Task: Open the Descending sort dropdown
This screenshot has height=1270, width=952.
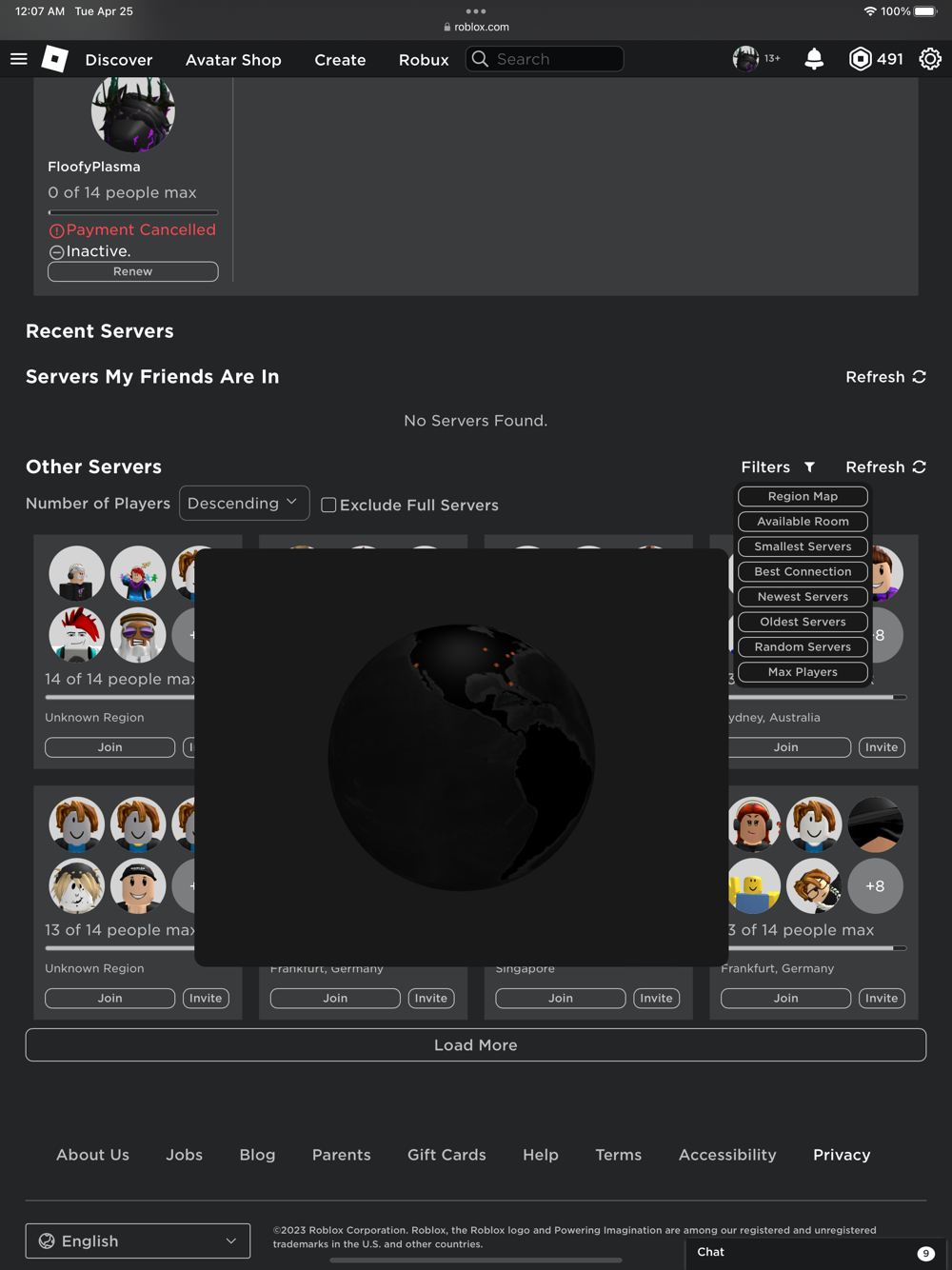Action: point(244,504)
